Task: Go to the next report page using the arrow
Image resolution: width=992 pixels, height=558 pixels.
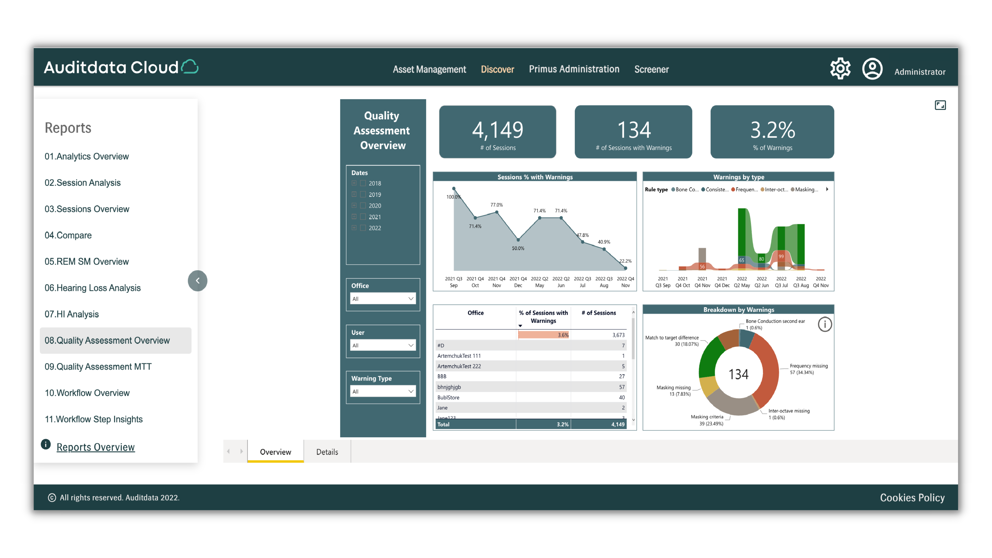Action: [x=241, y=452]
